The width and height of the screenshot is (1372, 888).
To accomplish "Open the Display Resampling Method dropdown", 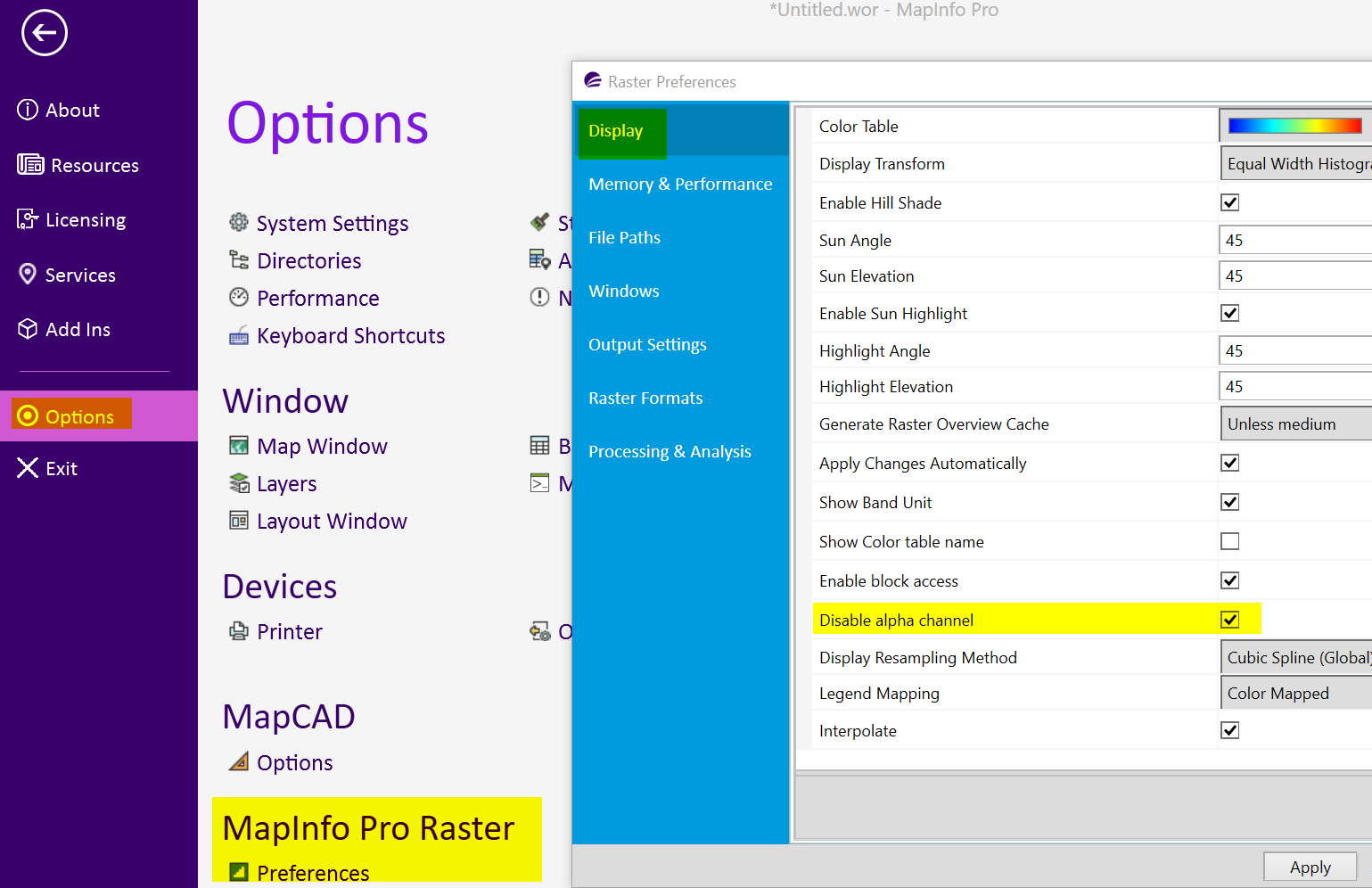I will click(1295, 656).
